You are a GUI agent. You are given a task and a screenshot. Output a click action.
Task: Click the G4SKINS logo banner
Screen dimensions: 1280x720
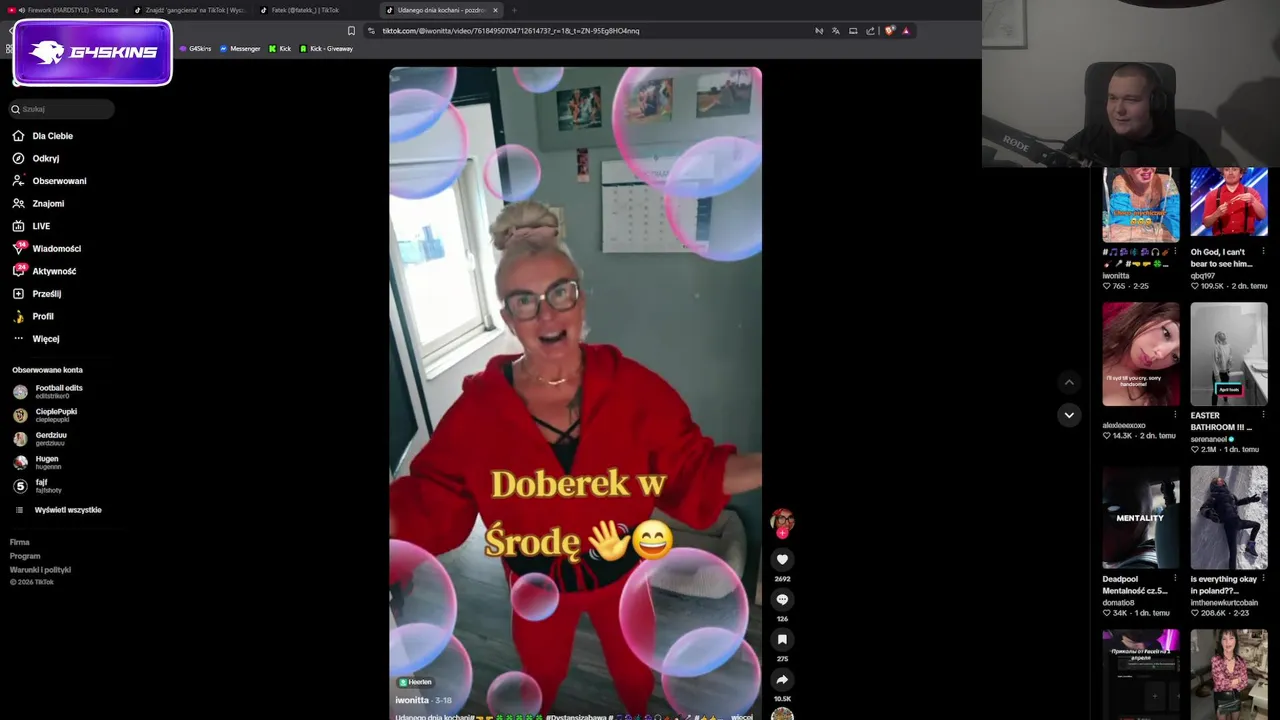coord(93,52)
